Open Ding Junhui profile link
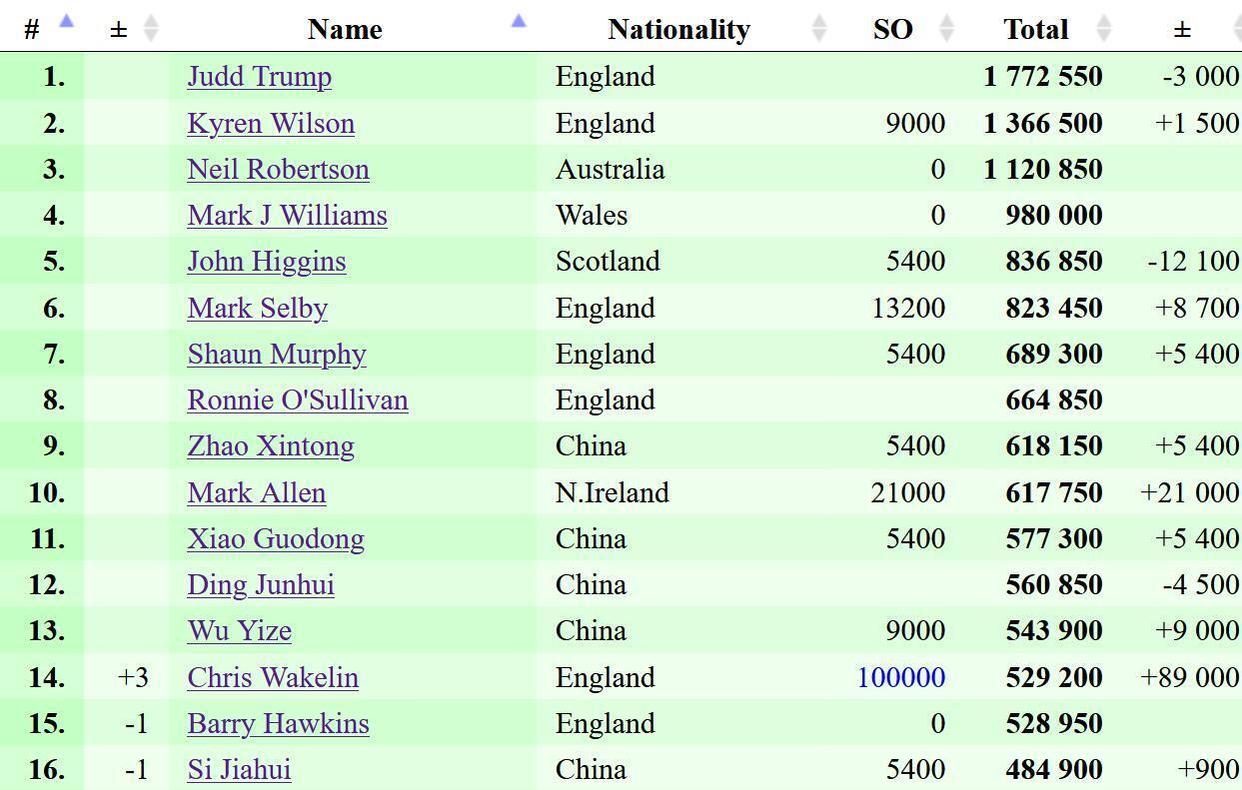The image size is (1242, 790). (x=260, y=585)
